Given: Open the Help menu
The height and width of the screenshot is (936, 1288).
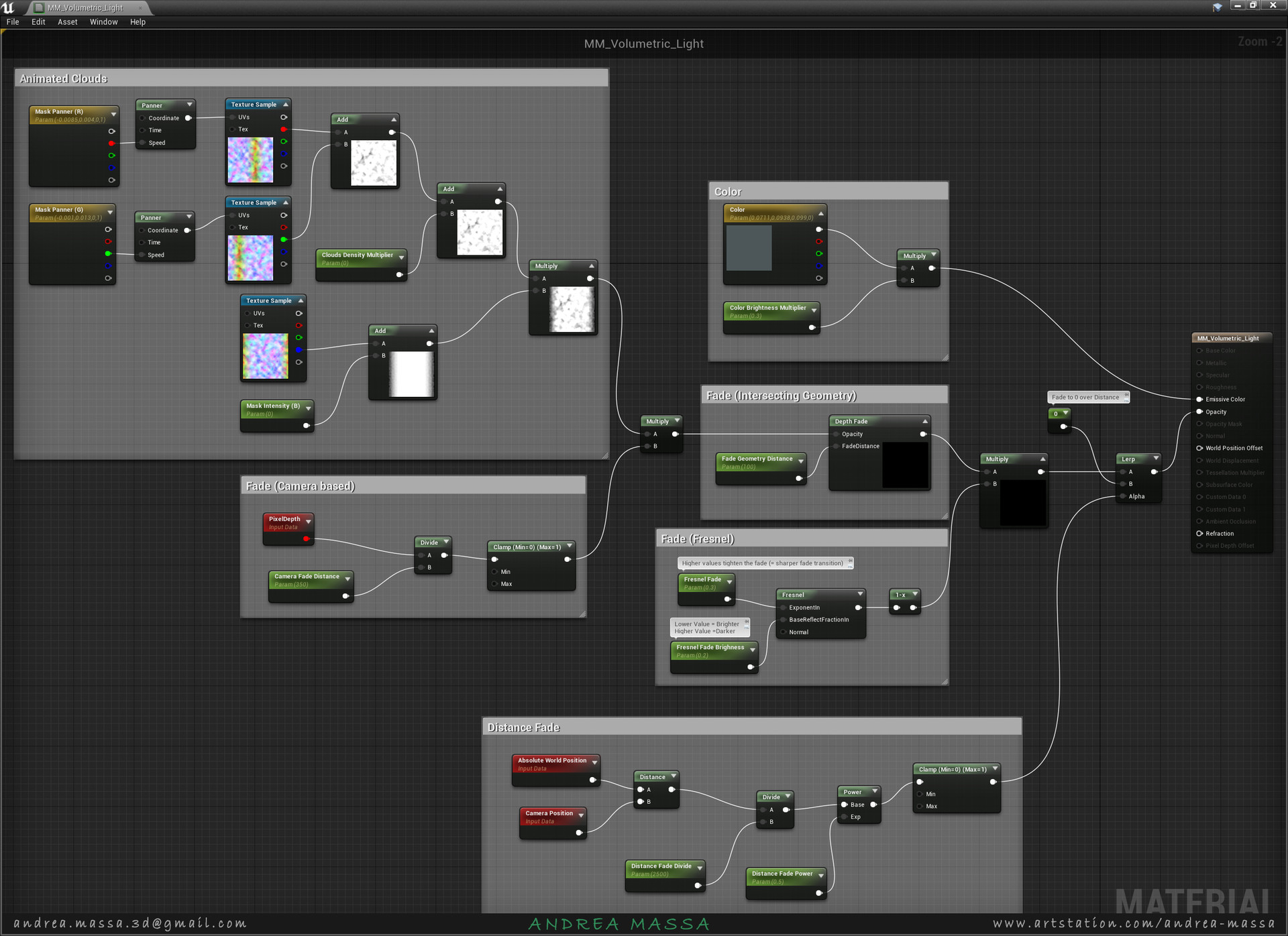Looking at the screenshot, I should coord(138,22).
